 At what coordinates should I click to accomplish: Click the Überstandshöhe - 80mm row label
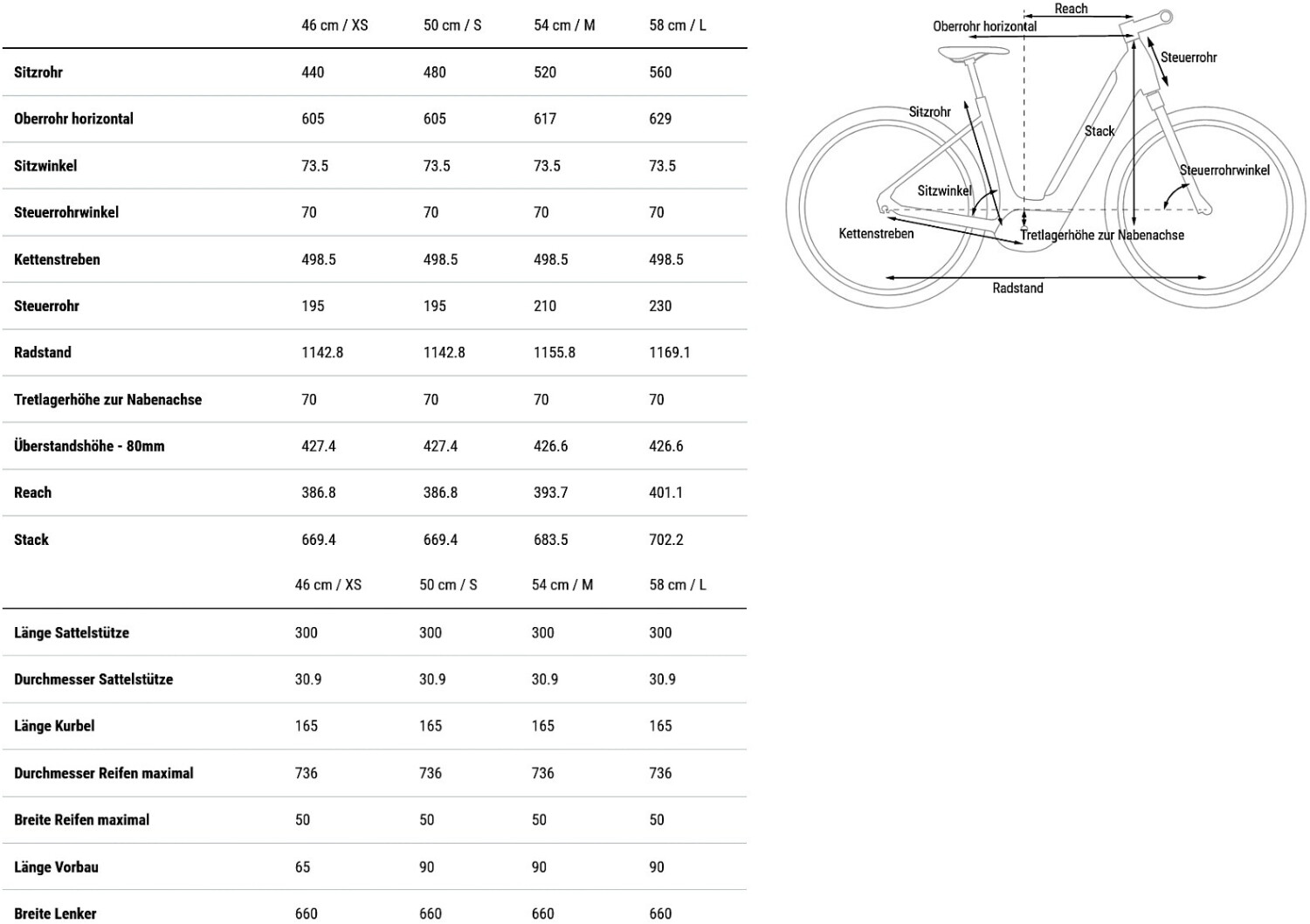coord(89,446)
